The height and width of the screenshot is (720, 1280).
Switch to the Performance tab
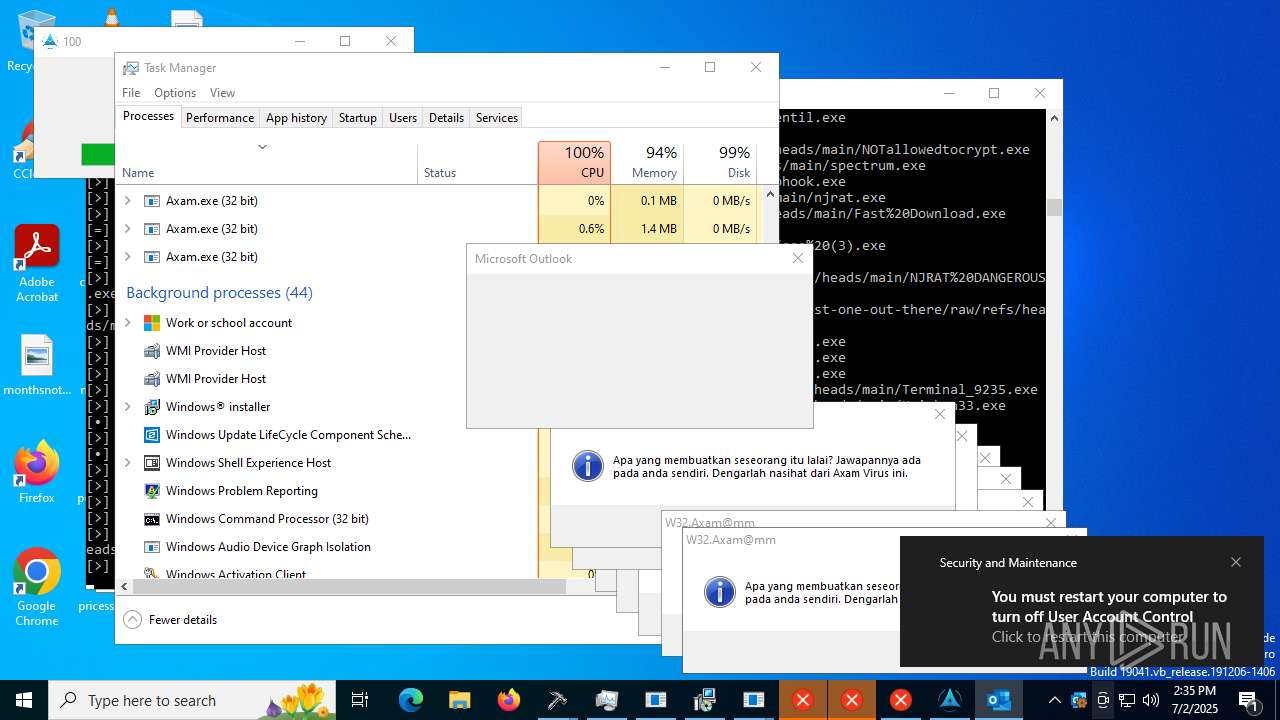coord(220,117)
